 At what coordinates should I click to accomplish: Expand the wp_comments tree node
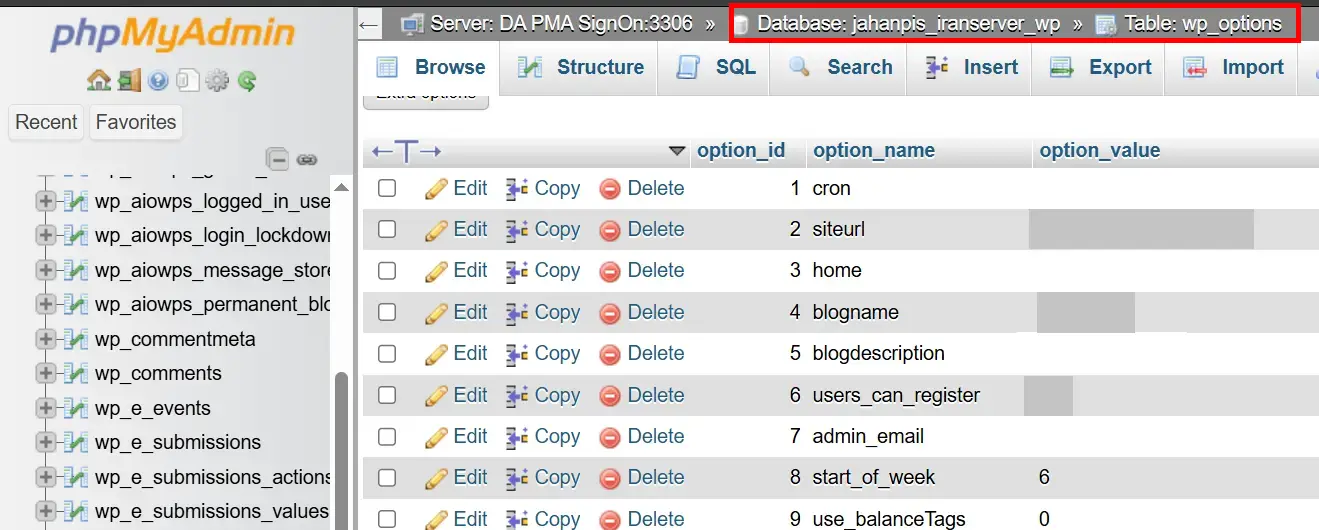[45, 373]
